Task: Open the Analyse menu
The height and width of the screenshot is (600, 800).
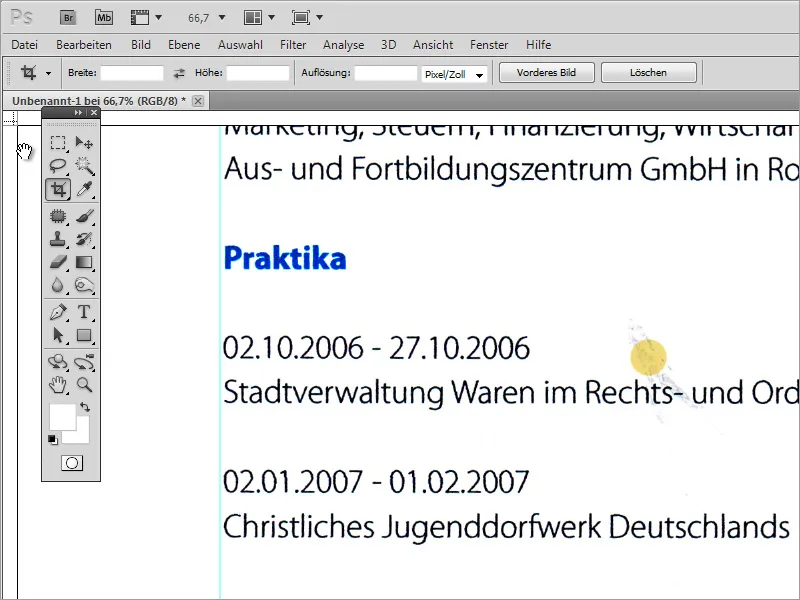Action: coord(343,45)
